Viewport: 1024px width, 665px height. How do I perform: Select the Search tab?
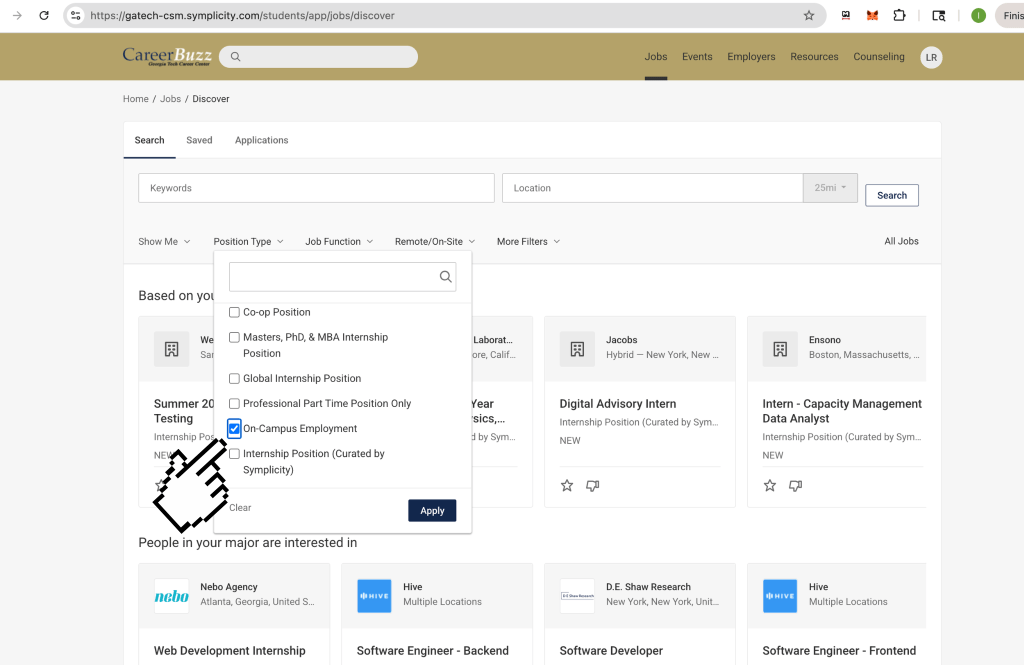click(x=150, y=140)
